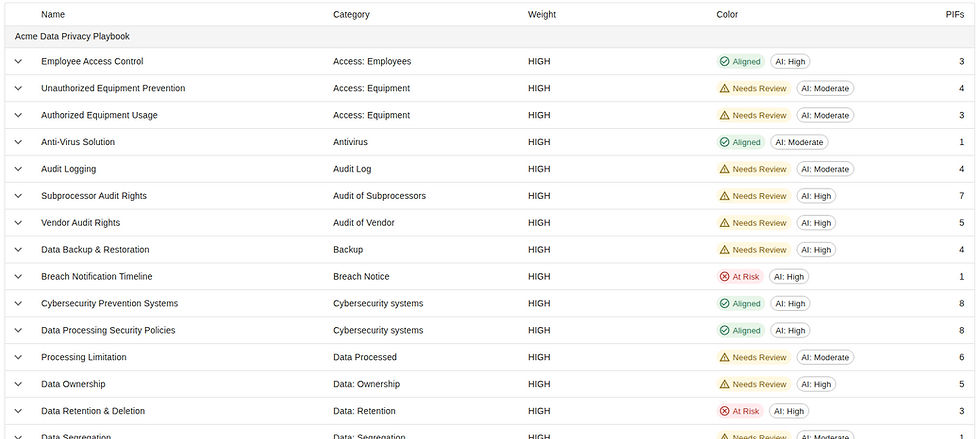Expand the Data Ownership row
Viewport: 980px width, 439px height.
click(x=18, y=384)
